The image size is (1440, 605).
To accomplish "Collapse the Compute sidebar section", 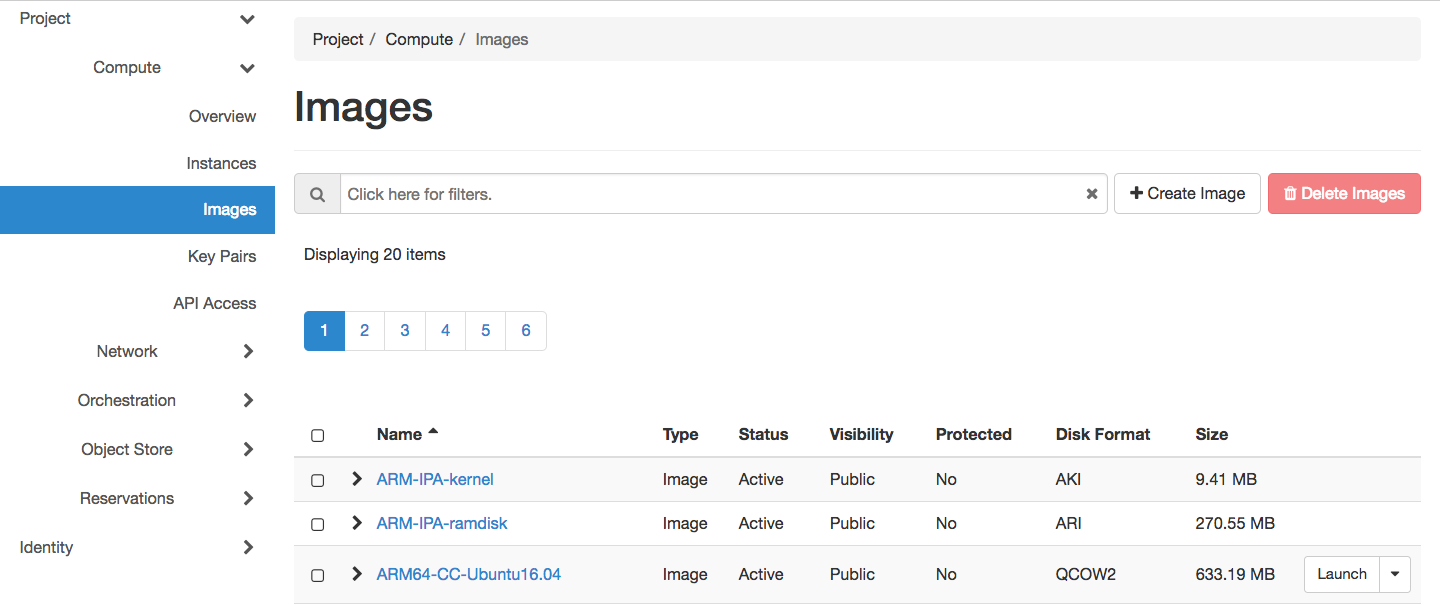I will 247,68.
